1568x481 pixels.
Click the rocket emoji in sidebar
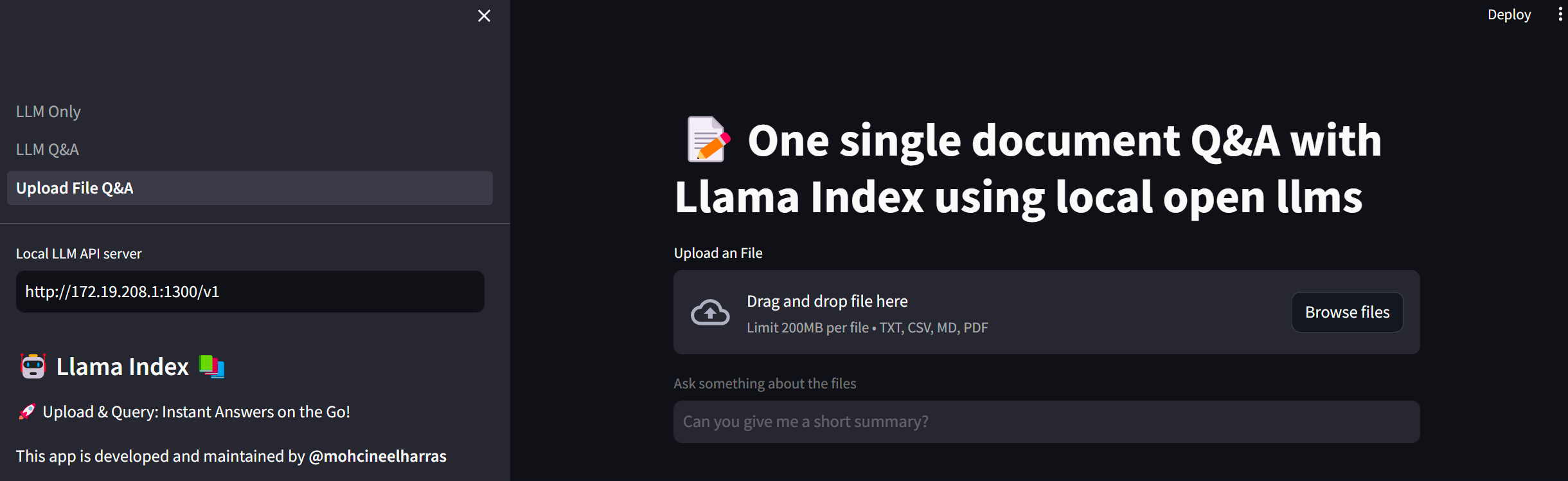(x=27, y=412)
